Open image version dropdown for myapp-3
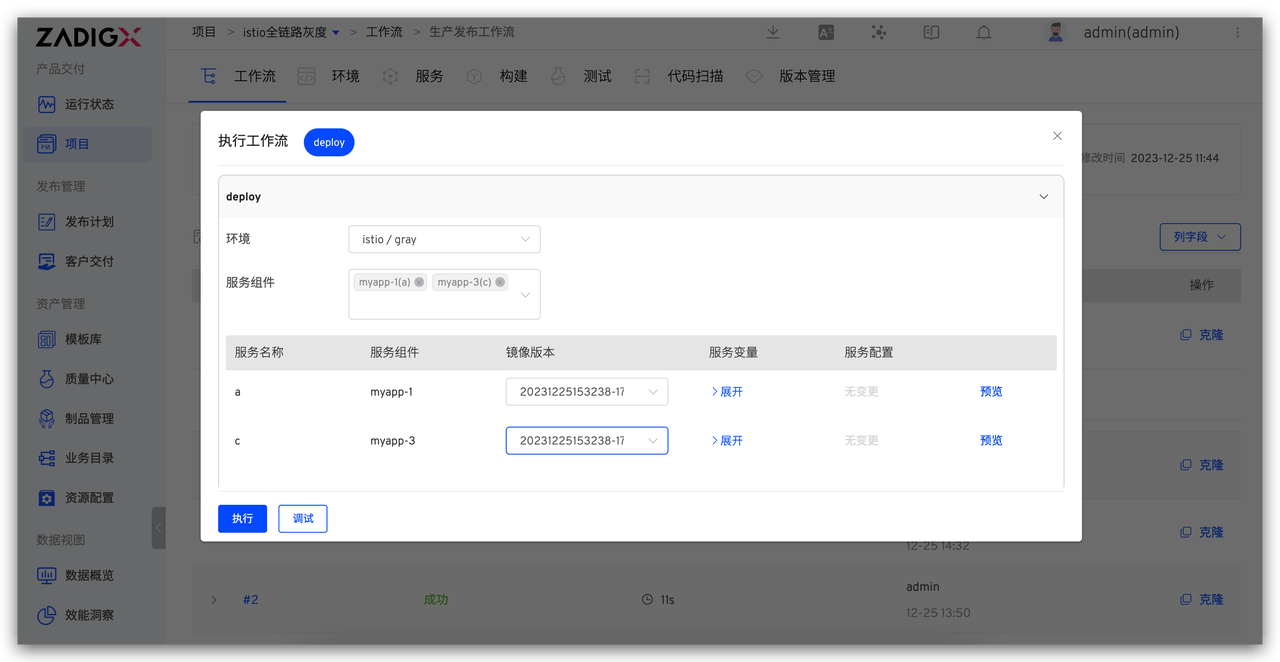Viewport: 1280px width, 662px height. pyautogui.click(x=586, y=441)
